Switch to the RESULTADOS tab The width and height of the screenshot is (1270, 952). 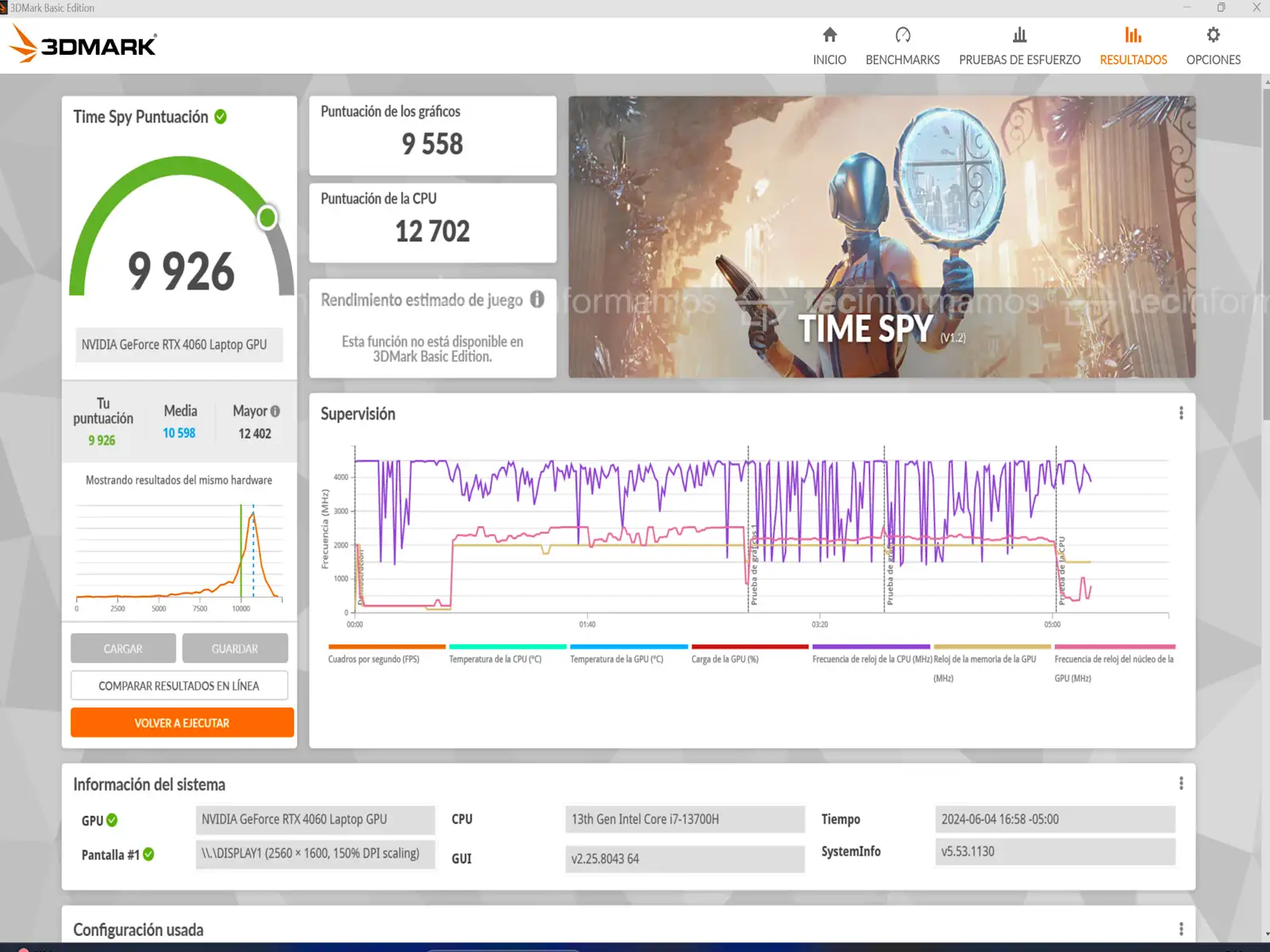tap(1133, 46)
